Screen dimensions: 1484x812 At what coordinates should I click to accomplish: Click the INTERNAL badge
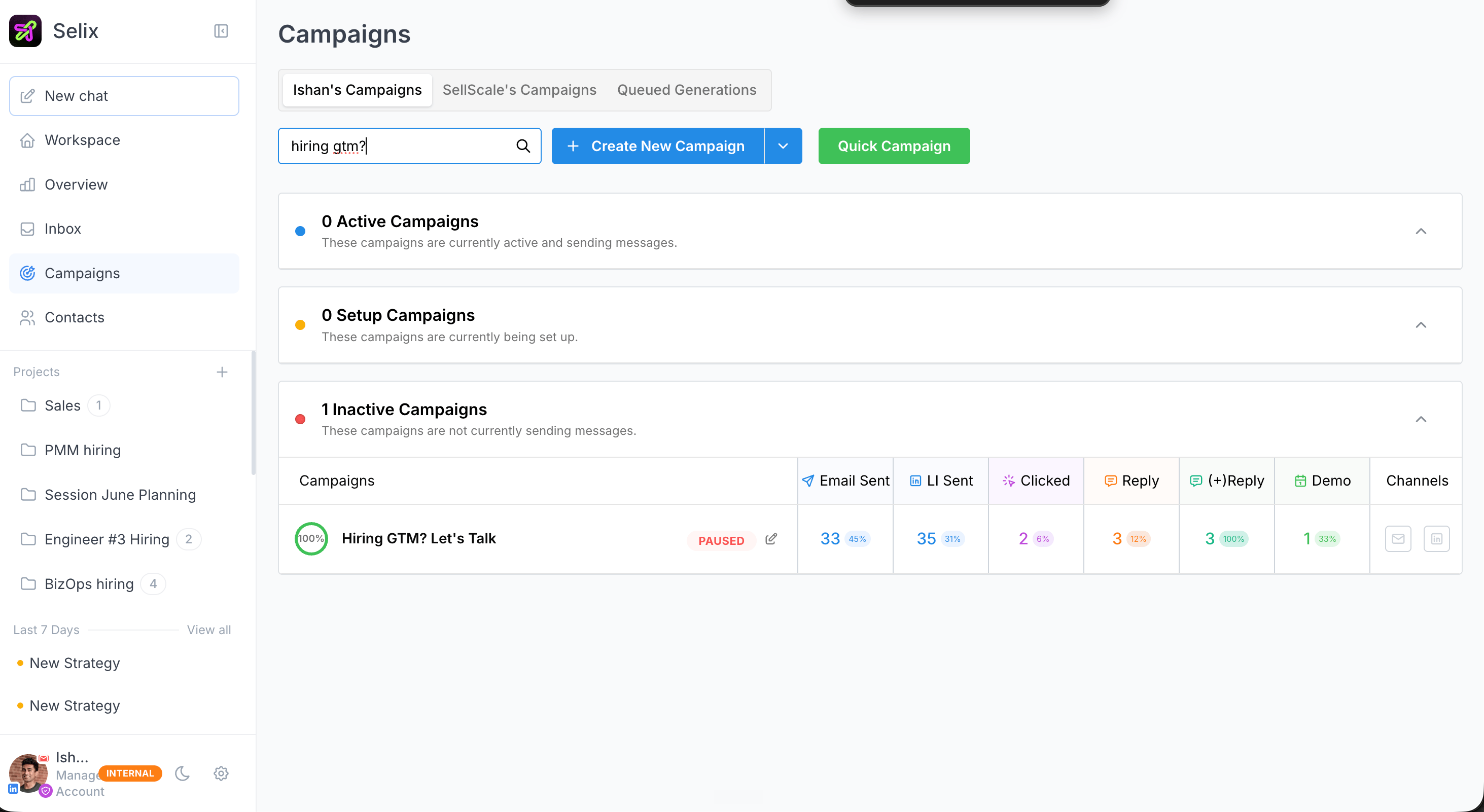(x=130, y=773)
